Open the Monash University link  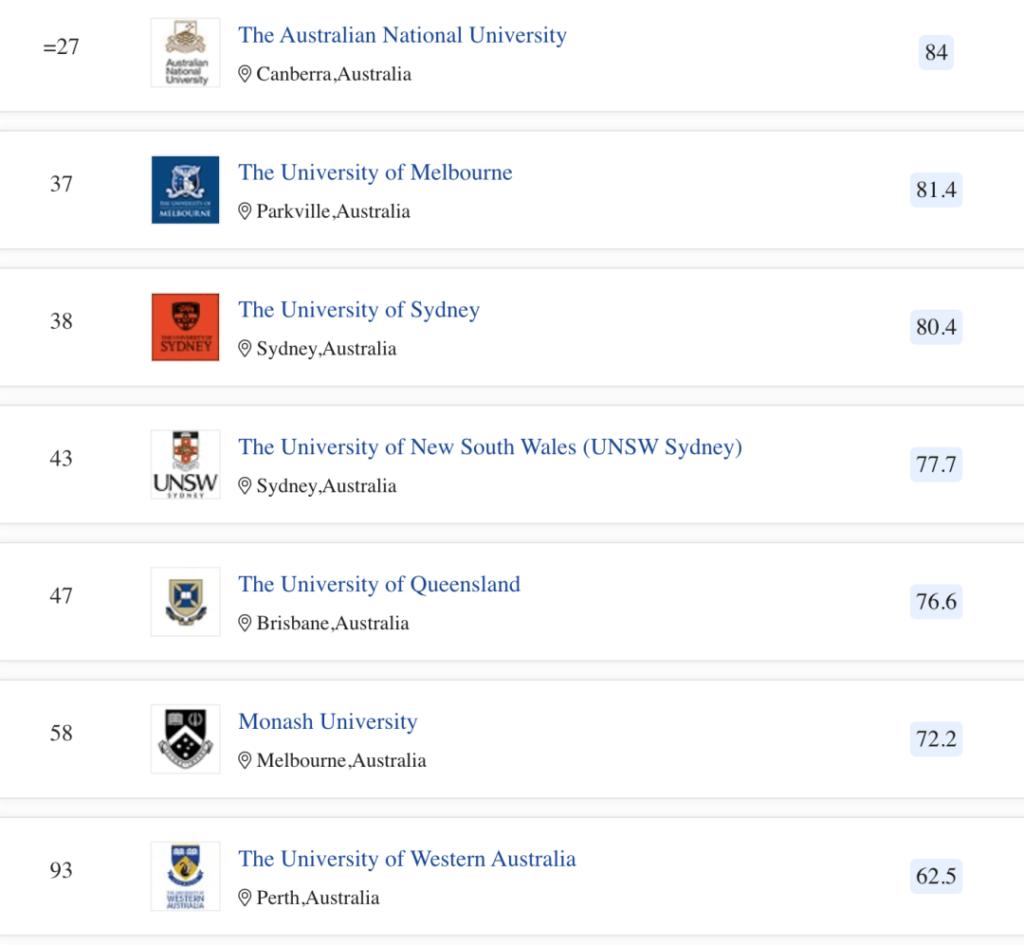pyautogui.click(x=328, y=721)
